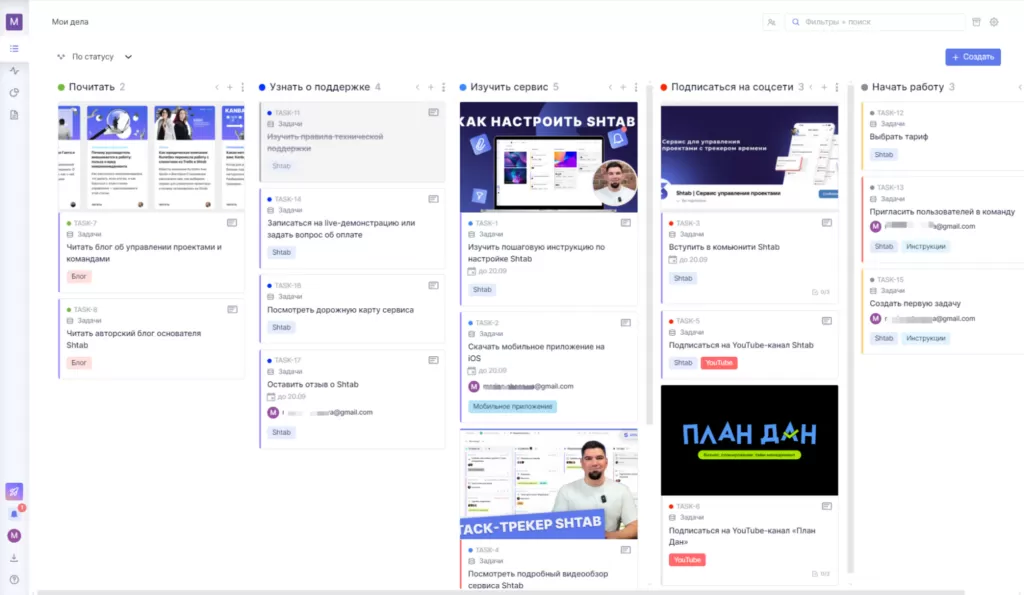Click due date до 20.09 on TASK-1
The height and width of the screenshot is (595, 1024).
pyautogui.click(x=488, y=271)
